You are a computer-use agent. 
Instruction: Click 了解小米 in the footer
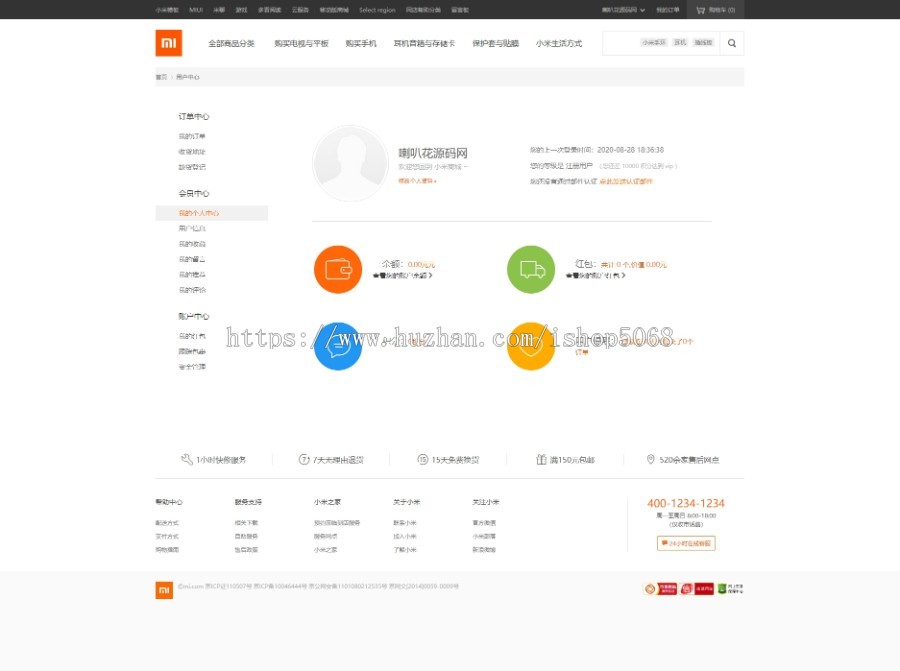(405, 550)
